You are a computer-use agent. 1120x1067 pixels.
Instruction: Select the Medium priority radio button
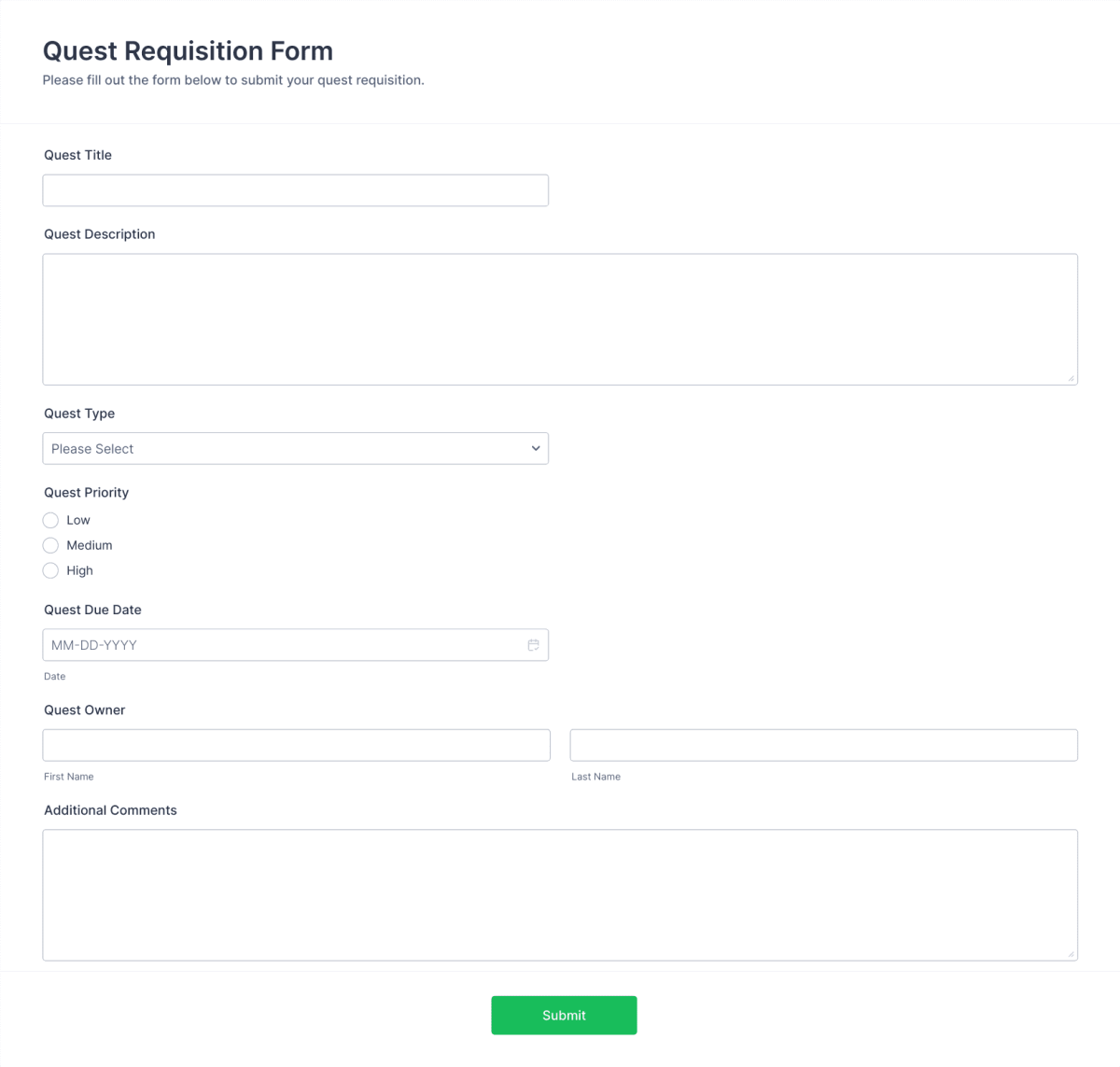click(x=50, y=545)
